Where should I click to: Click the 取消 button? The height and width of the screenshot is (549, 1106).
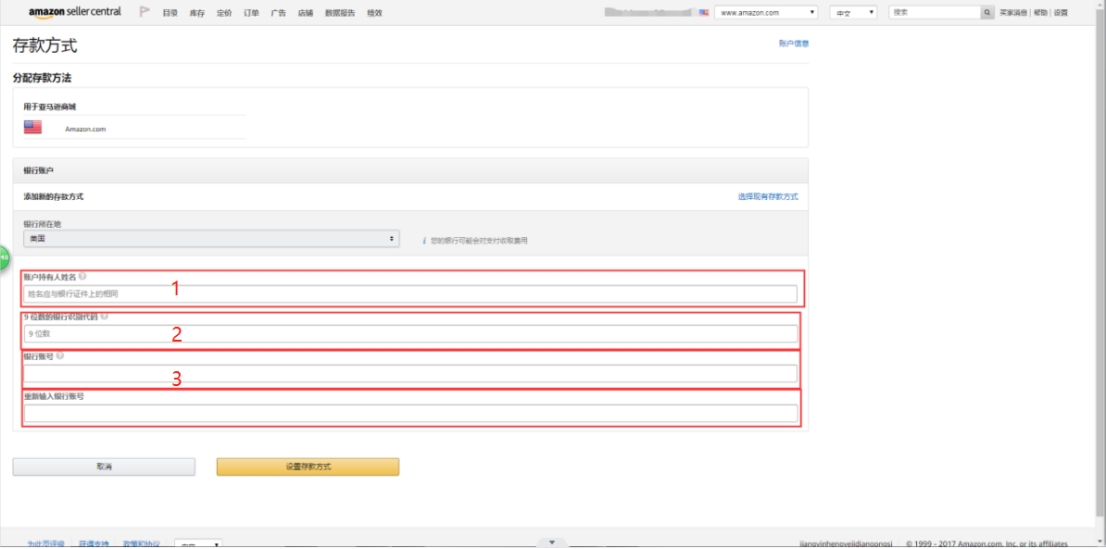click(104, 467)
